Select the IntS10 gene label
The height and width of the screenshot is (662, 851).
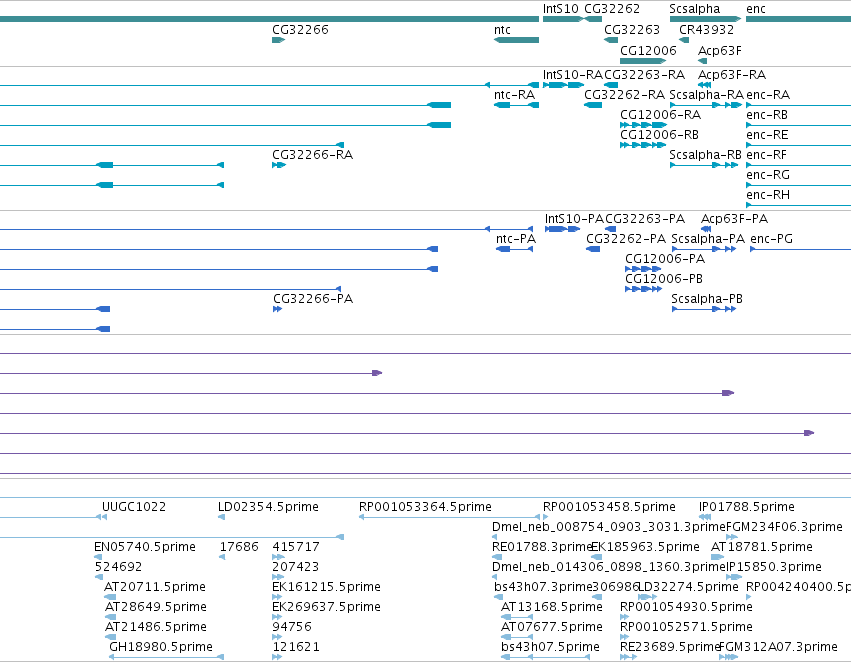coord(561,9)
